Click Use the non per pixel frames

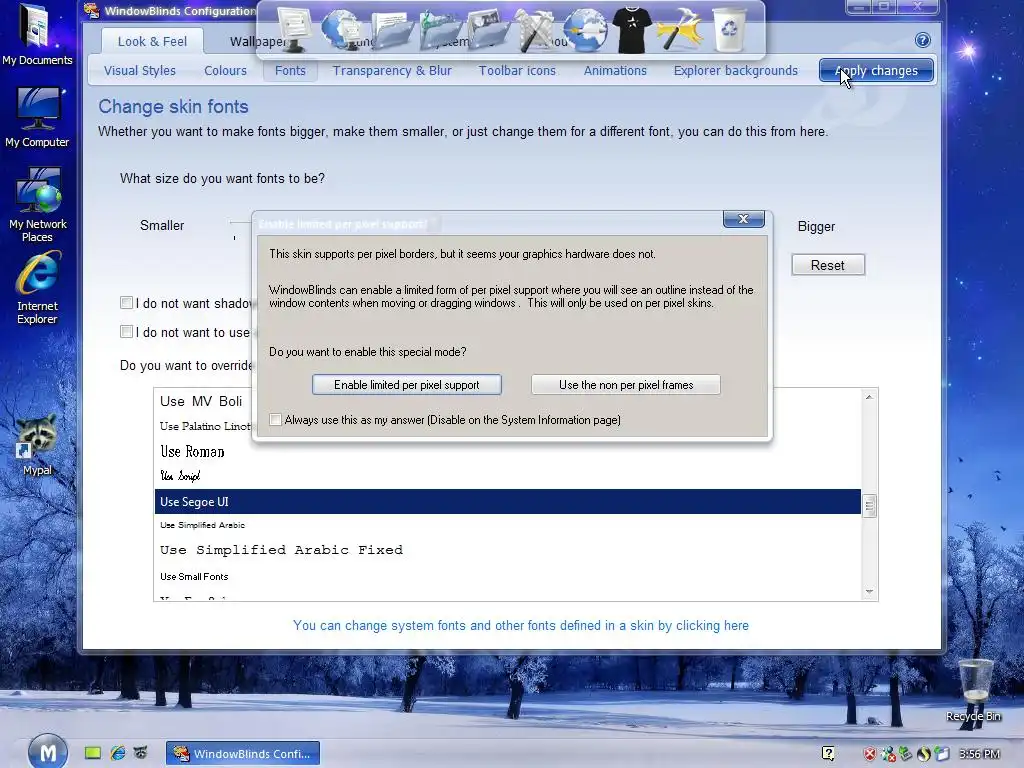pyautogui.click(x=626, y=385)
